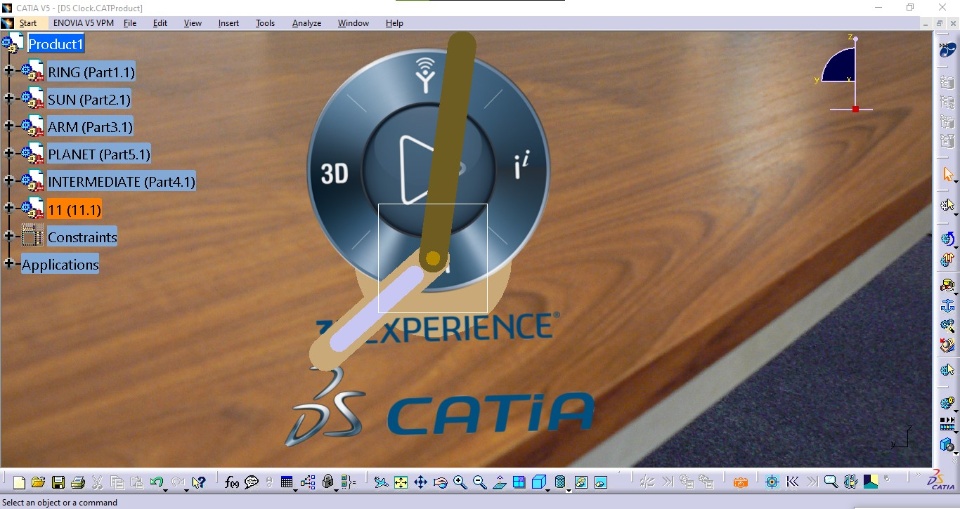Viewport: 960px width, 509px height.
Task: Create Multi-View with the four-pane icon
Action: coord(519,483)
